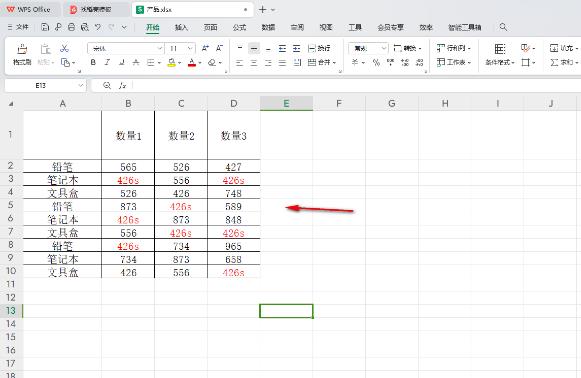Viewport: 581px width, 378px height.
Task: Click the increase decimal places icon
Action: pos(405,63)
